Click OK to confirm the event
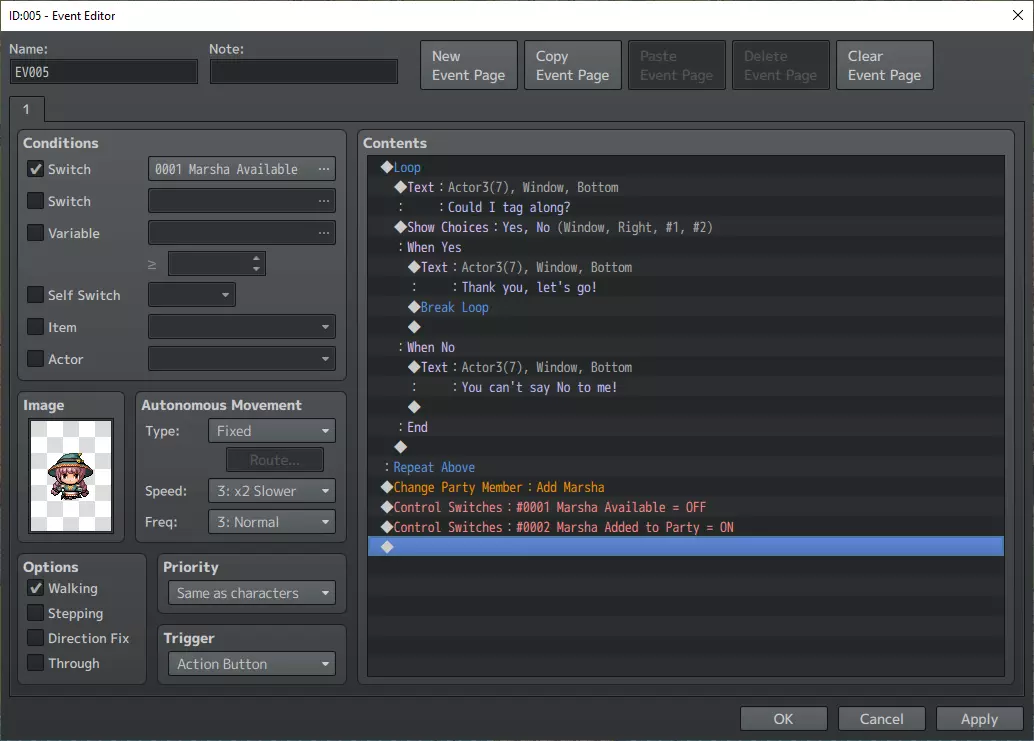The height and width of the screenshot is (741, 1034). pyautogui.click(x=783, y=719)
